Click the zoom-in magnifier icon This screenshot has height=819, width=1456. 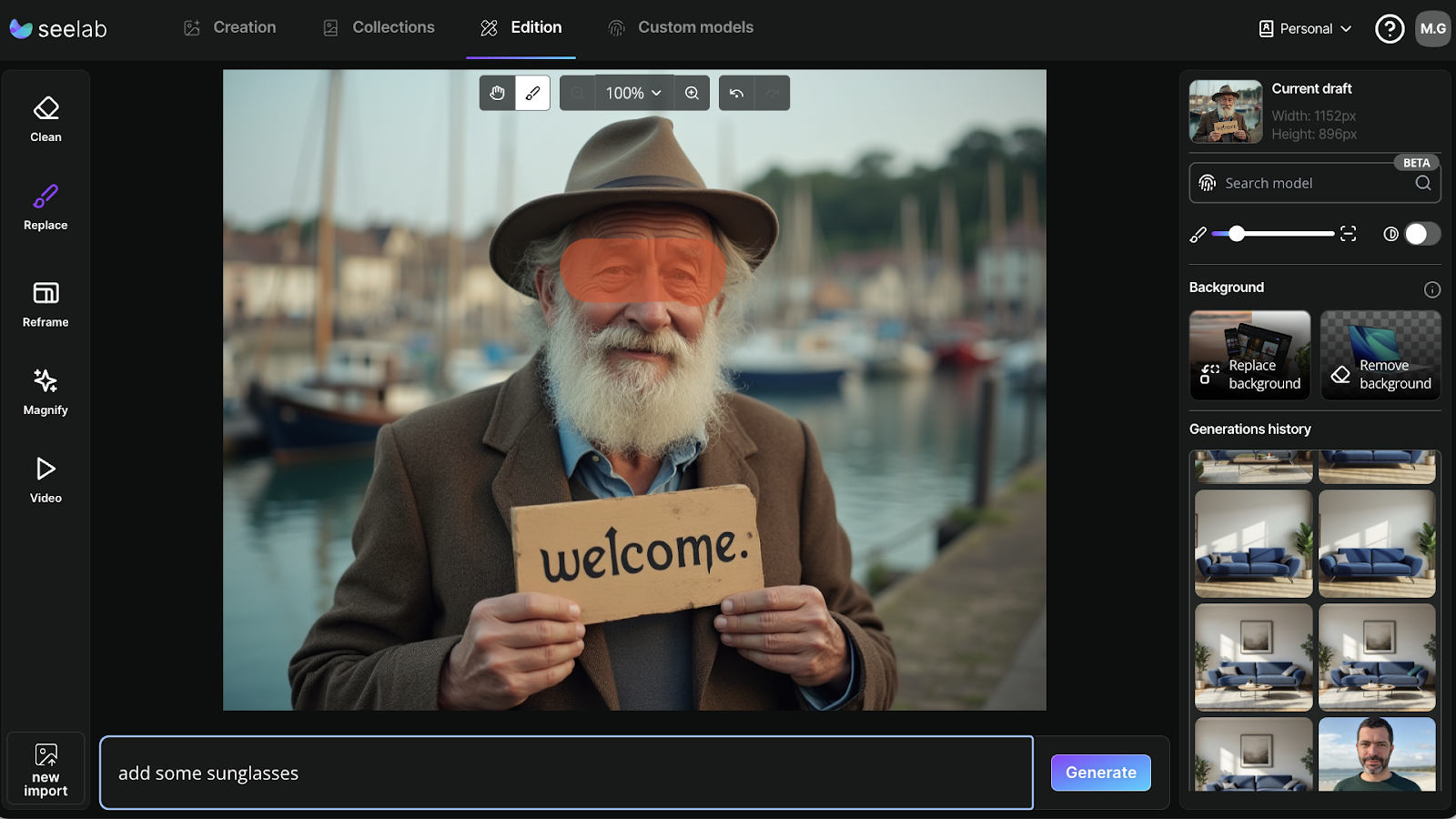point(692,92)
